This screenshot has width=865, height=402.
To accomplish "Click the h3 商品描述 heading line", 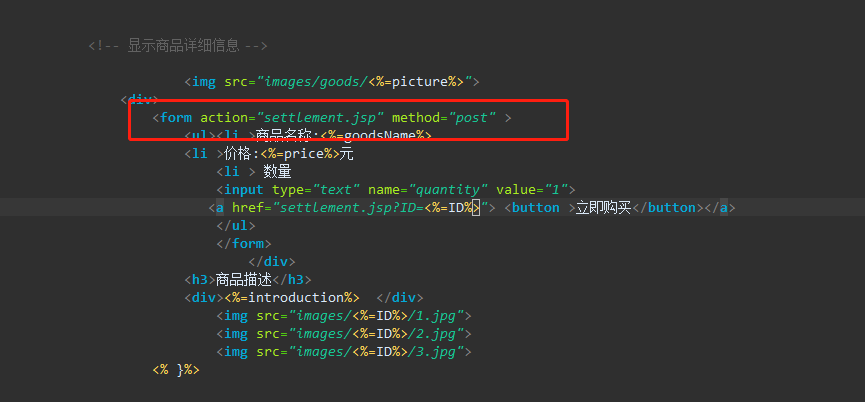I will tap(248, 280).
